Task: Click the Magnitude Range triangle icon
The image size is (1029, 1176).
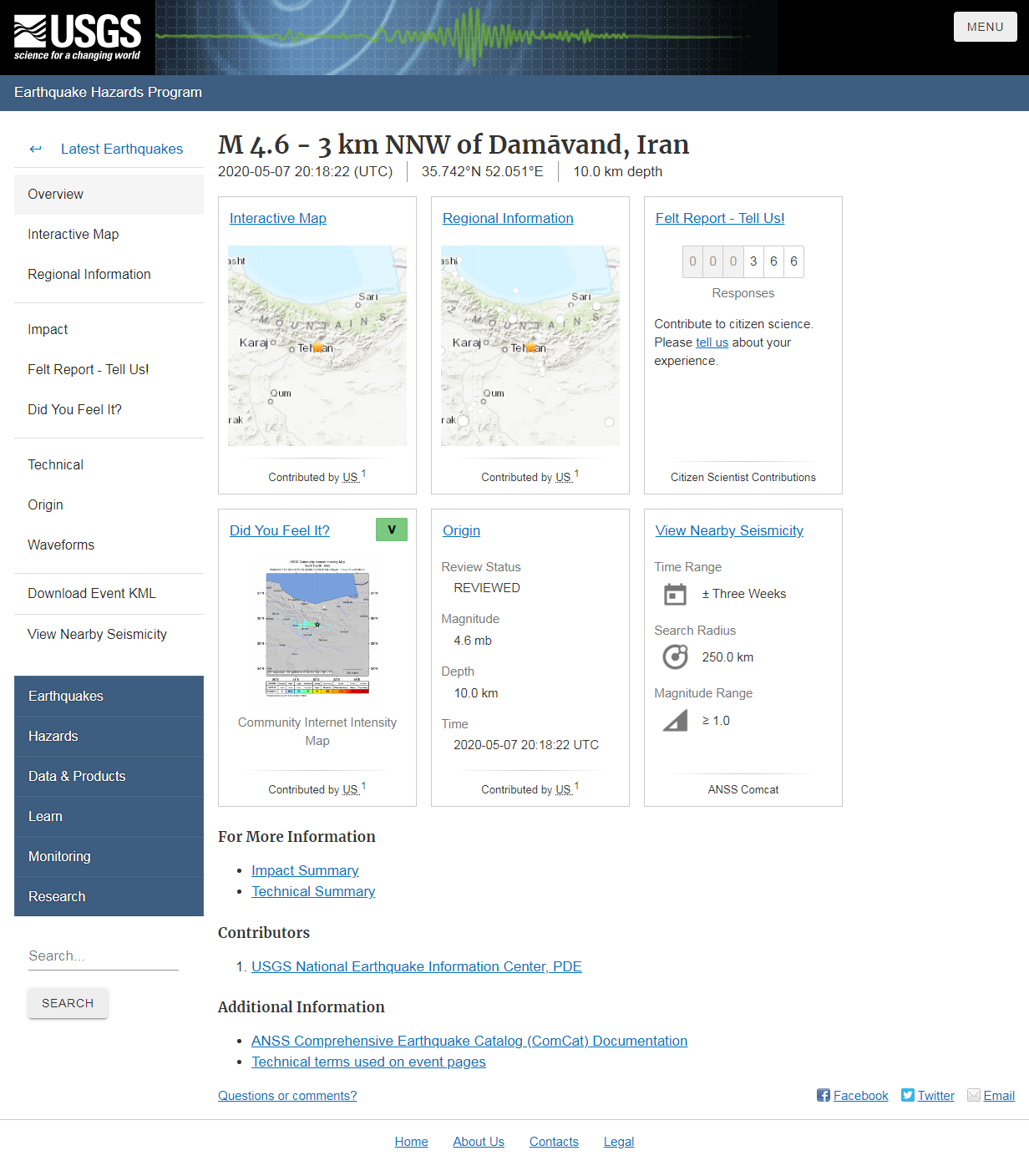Action: tap(675, 720)
